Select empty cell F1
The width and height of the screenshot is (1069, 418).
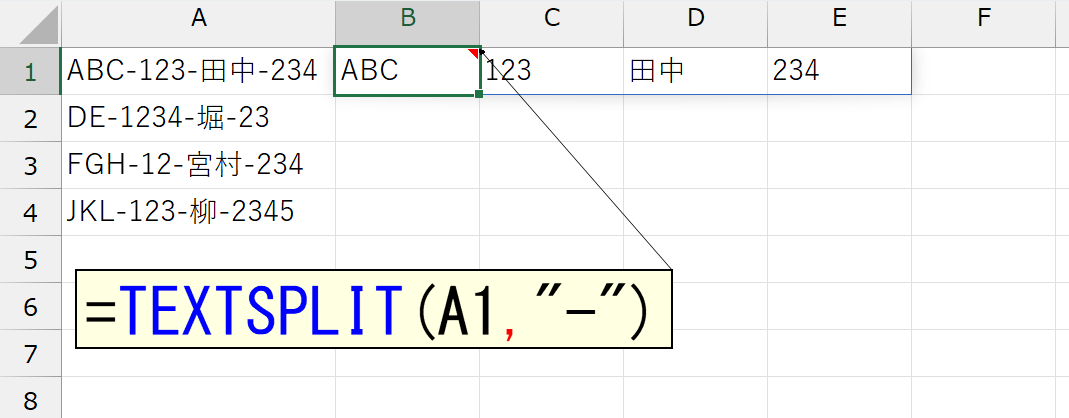click(983, 71)
